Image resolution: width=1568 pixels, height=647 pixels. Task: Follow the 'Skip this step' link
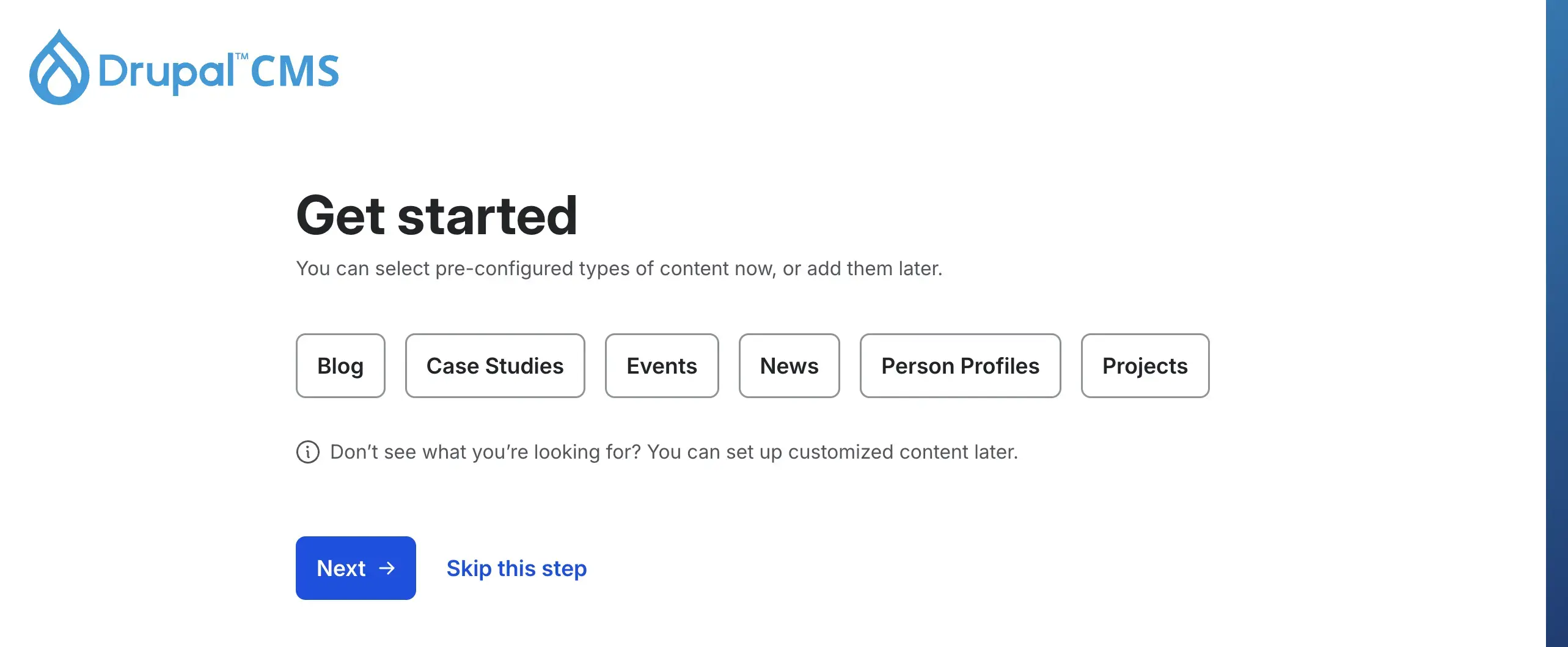point(516,568)
